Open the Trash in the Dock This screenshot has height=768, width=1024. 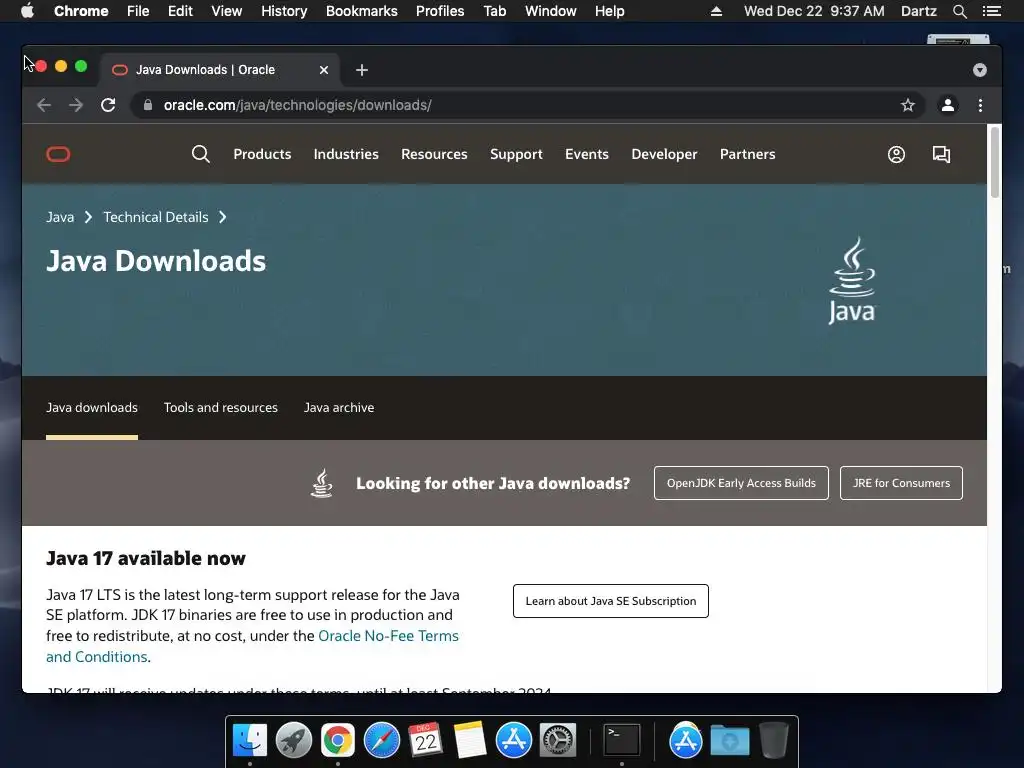click(774, 741)
